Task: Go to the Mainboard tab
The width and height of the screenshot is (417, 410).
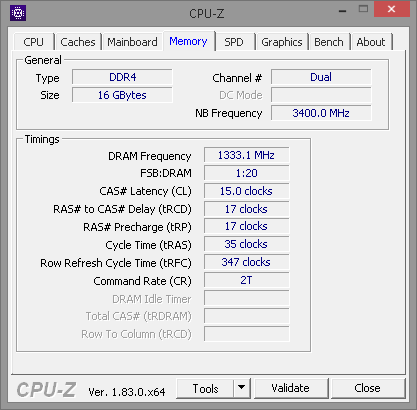Action: point(132,42)
